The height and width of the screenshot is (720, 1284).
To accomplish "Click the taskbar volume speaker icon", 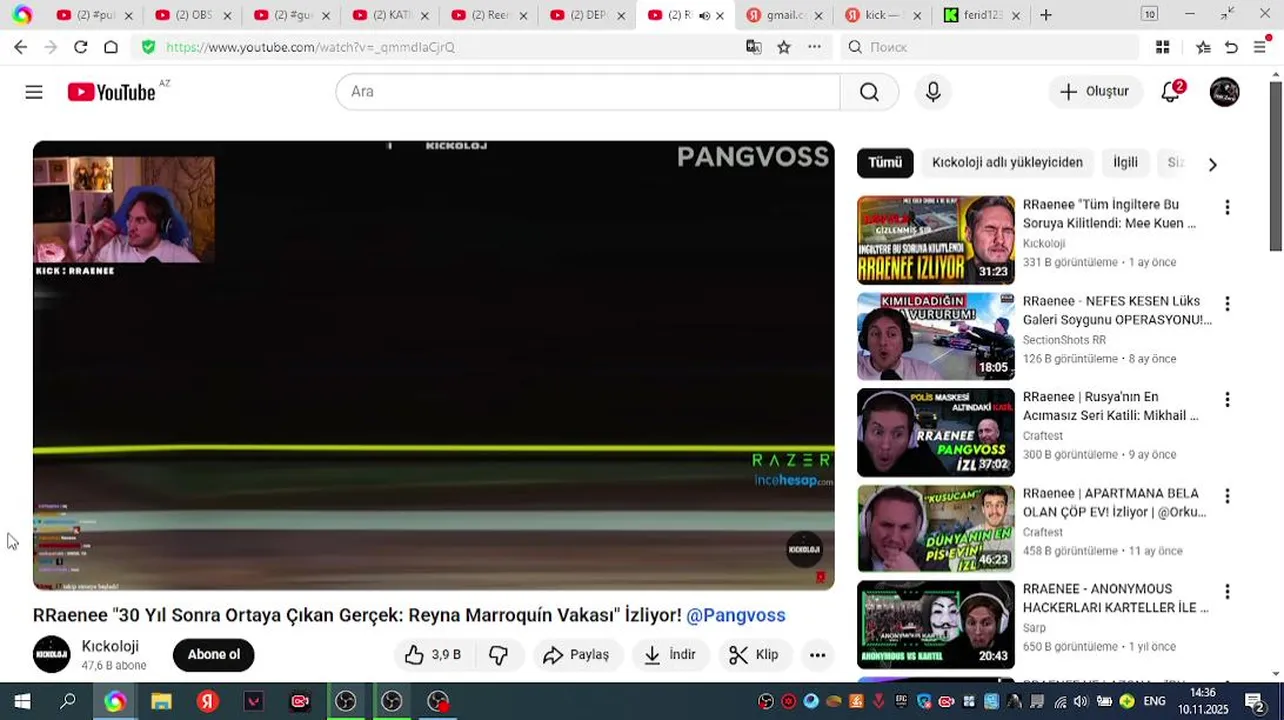I will tap(1080, 702).
